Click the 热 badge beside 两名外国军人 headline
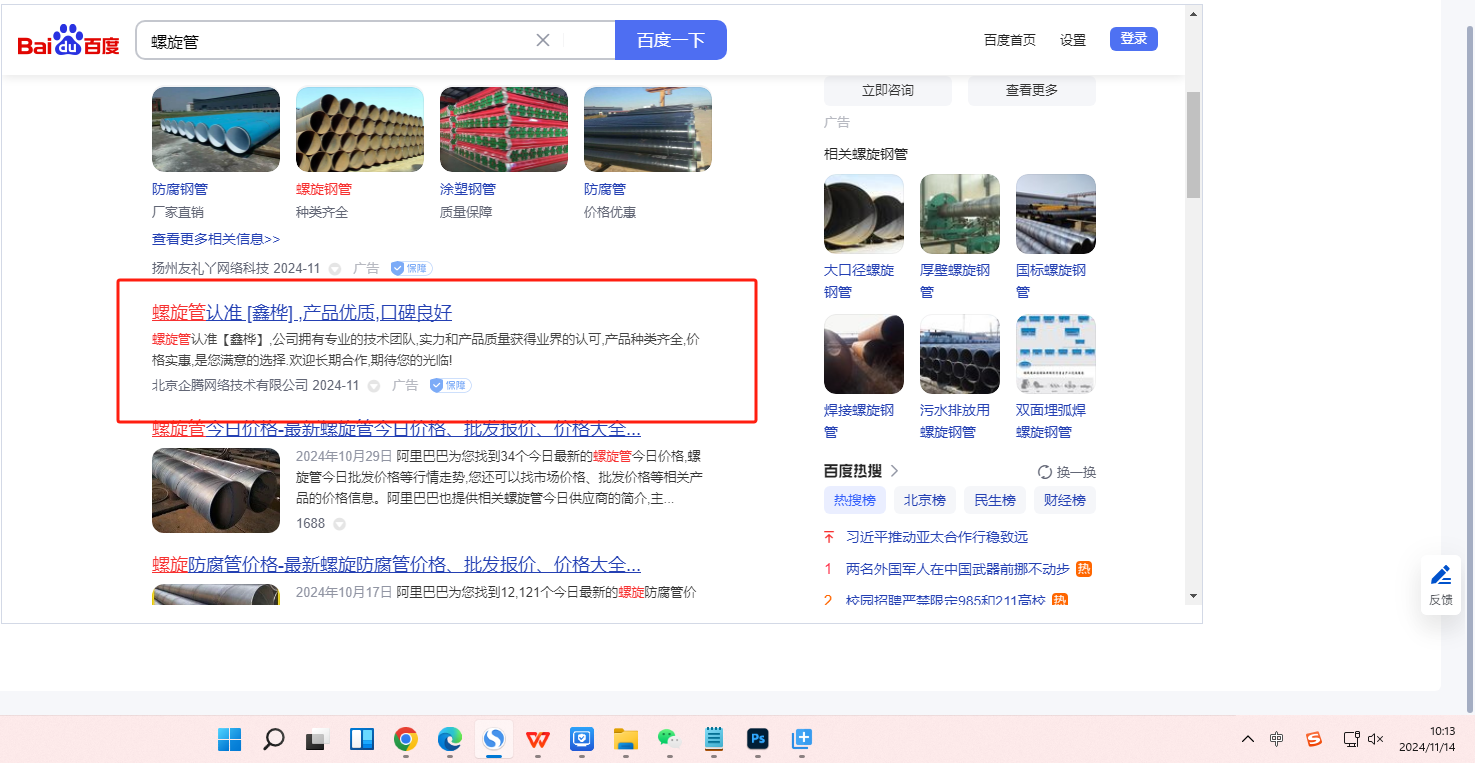The height and width of the screenshot is (763, 1475). (x=1084, y=569)
